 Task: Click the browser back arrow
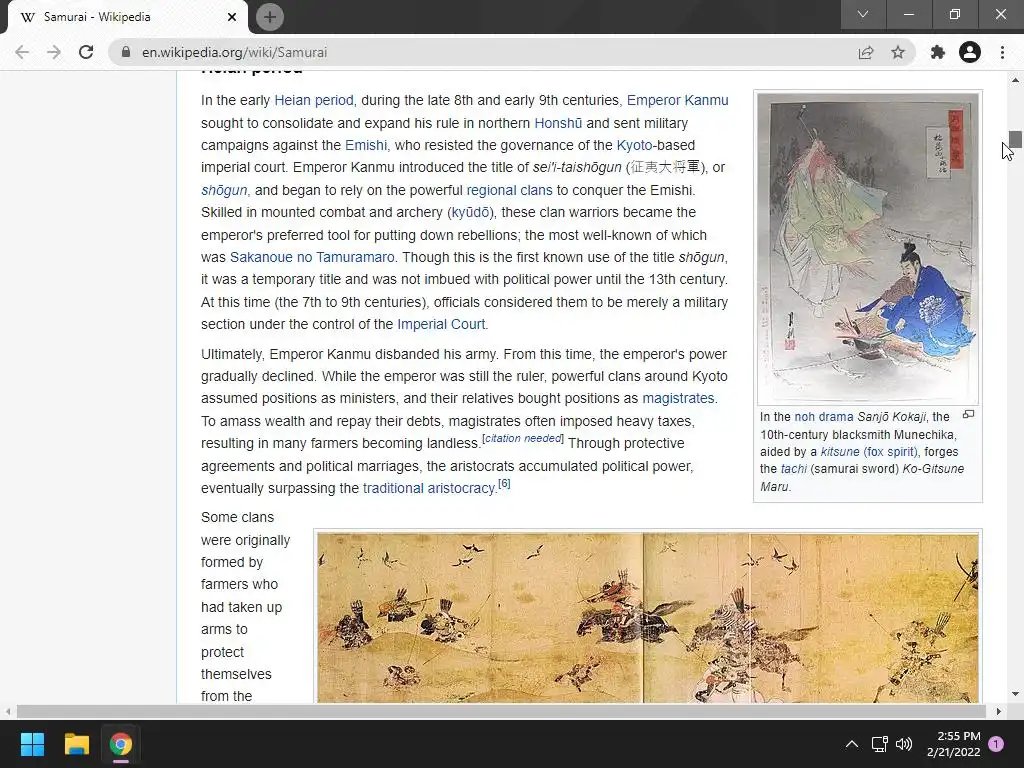[22, 52]
